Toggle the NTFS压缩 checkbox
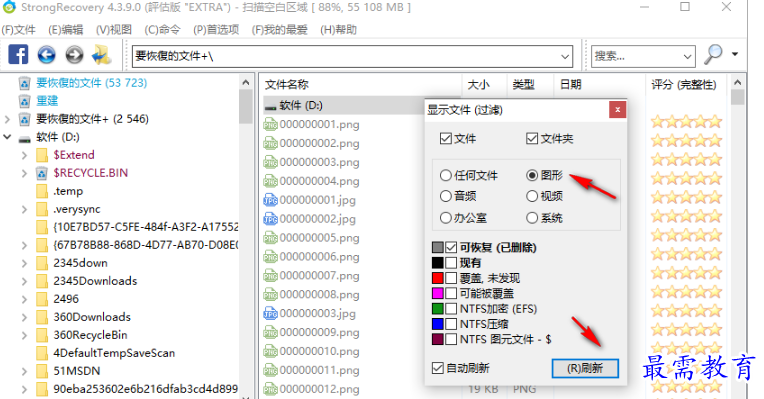This screenshot has height=399, width=764. 451,324
